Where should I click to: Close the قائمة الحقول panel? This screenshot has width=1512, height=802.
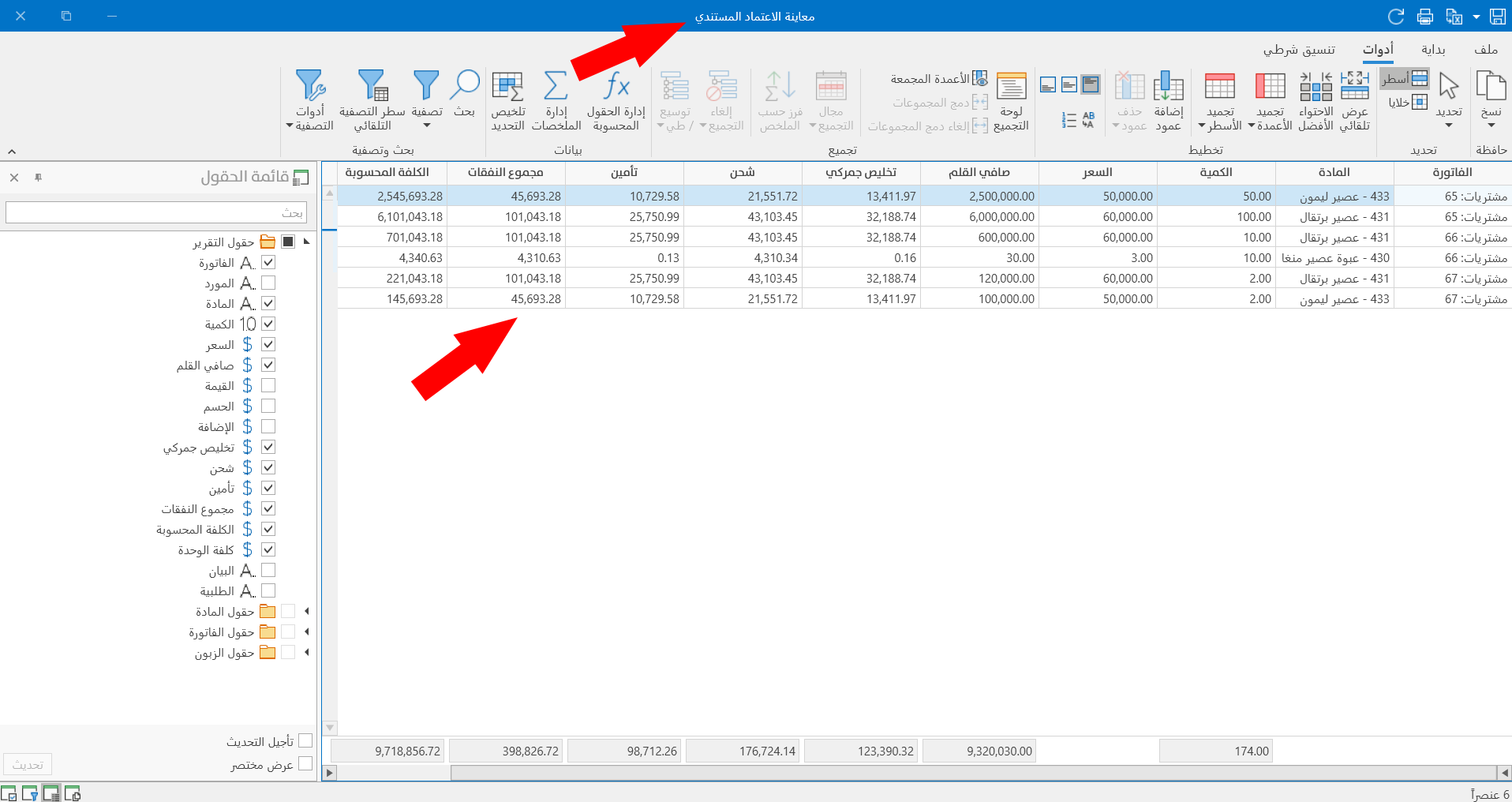pos(14,178)
